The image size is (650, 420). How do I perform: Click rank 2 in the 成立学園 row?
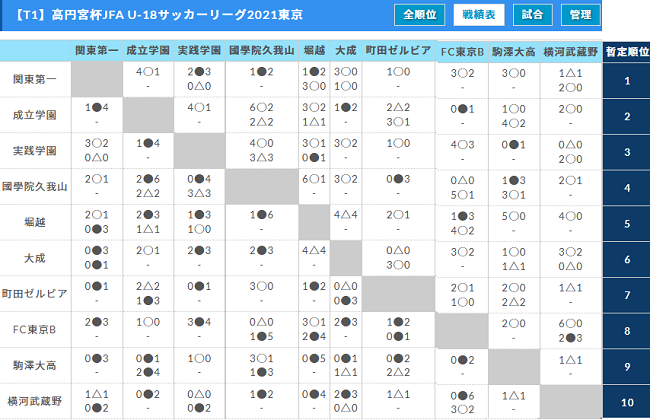pyautogui.click(x=627, y=117)
